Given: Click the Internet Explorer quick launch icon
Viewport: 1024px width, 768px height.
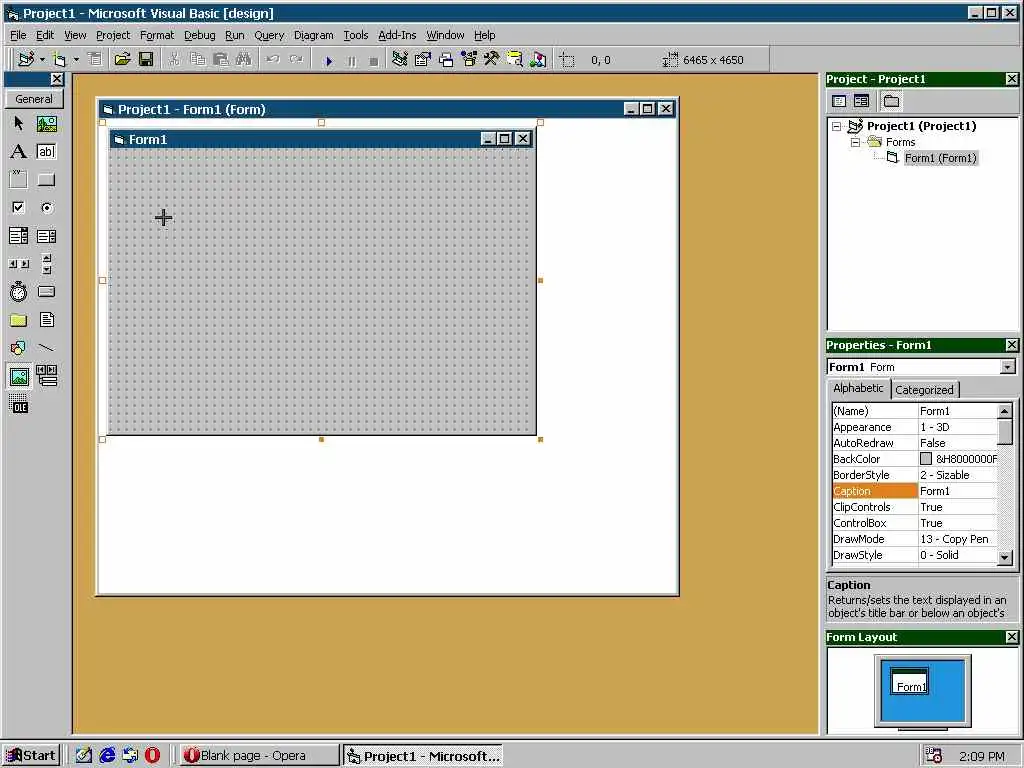Looking at the screenshot, I should [106, 756].
